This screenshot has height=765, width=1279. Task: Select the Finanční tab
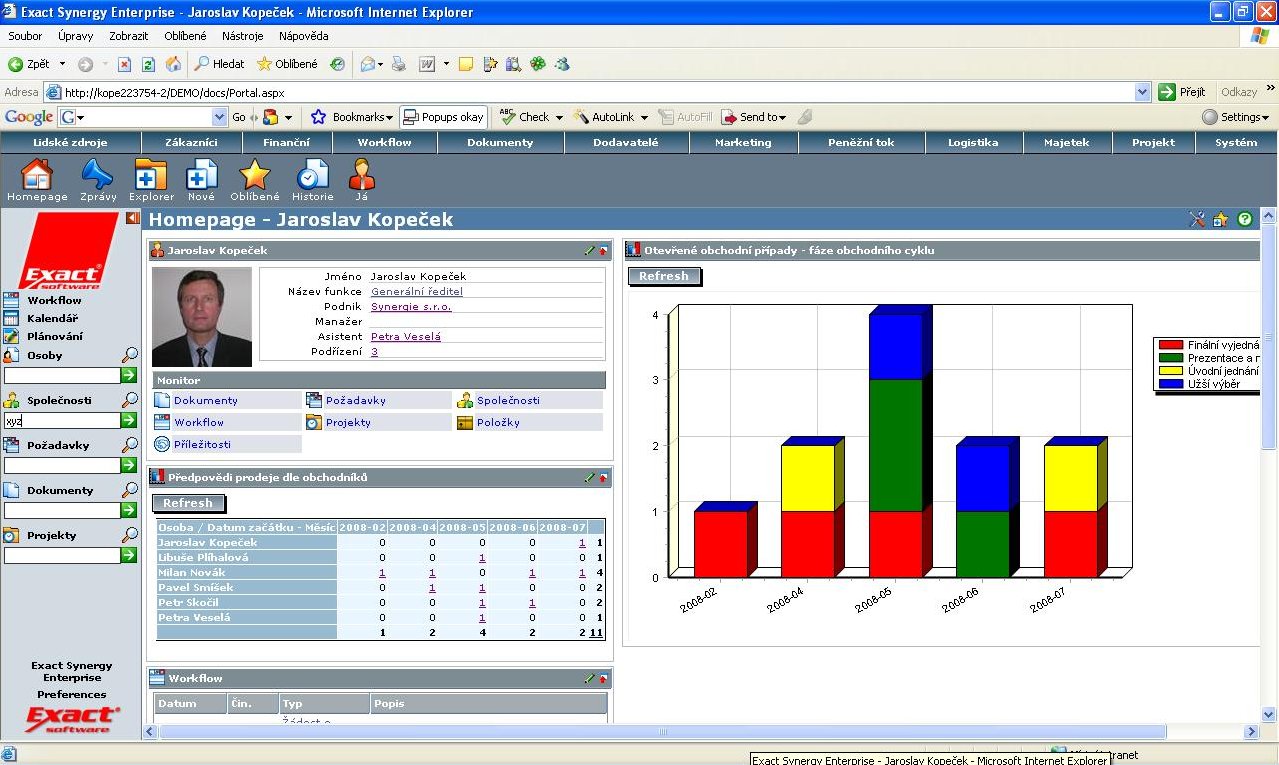[286, 142]
